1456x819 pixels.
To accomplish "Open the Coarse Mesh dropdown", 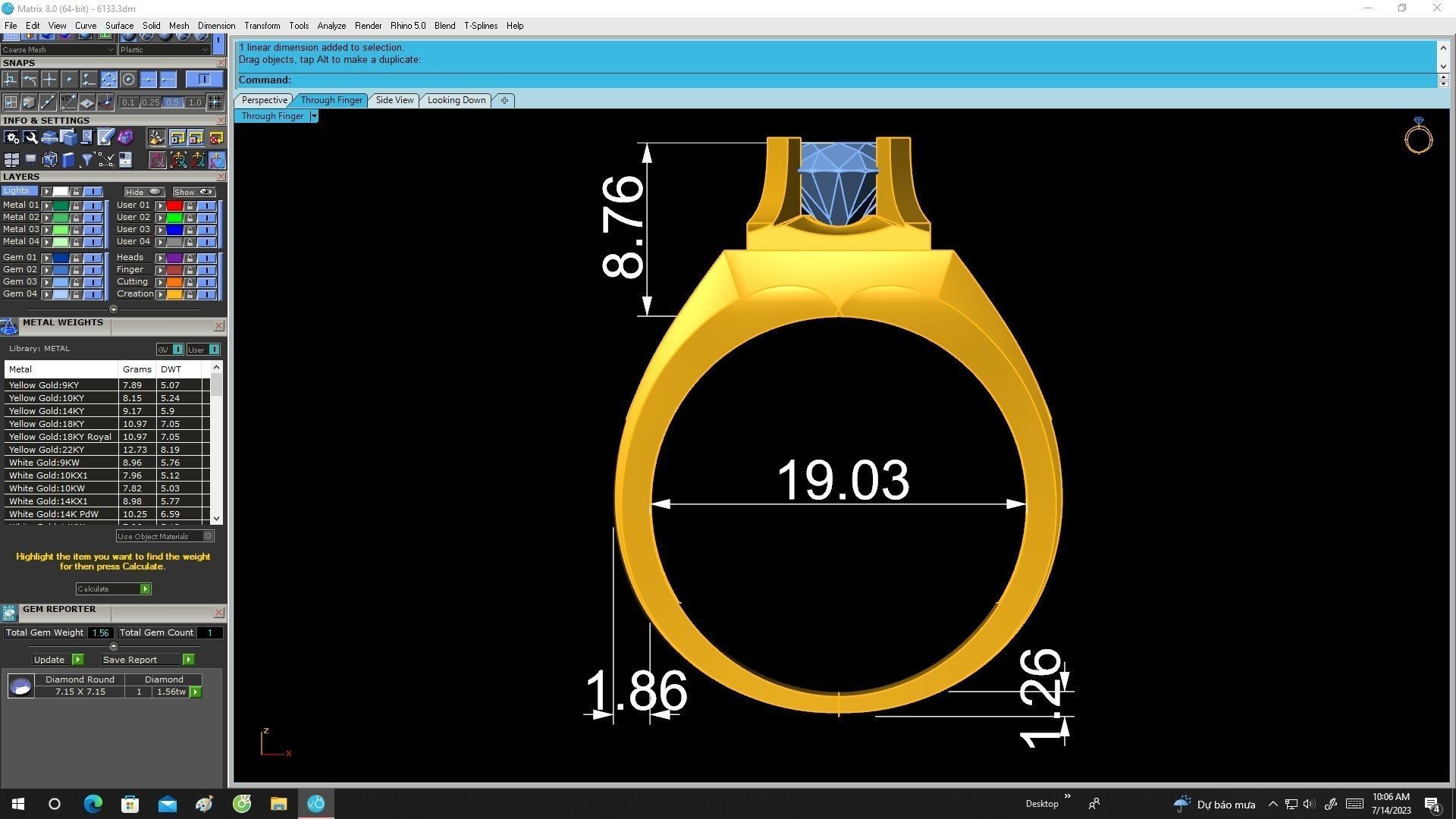I will point(58,50).
